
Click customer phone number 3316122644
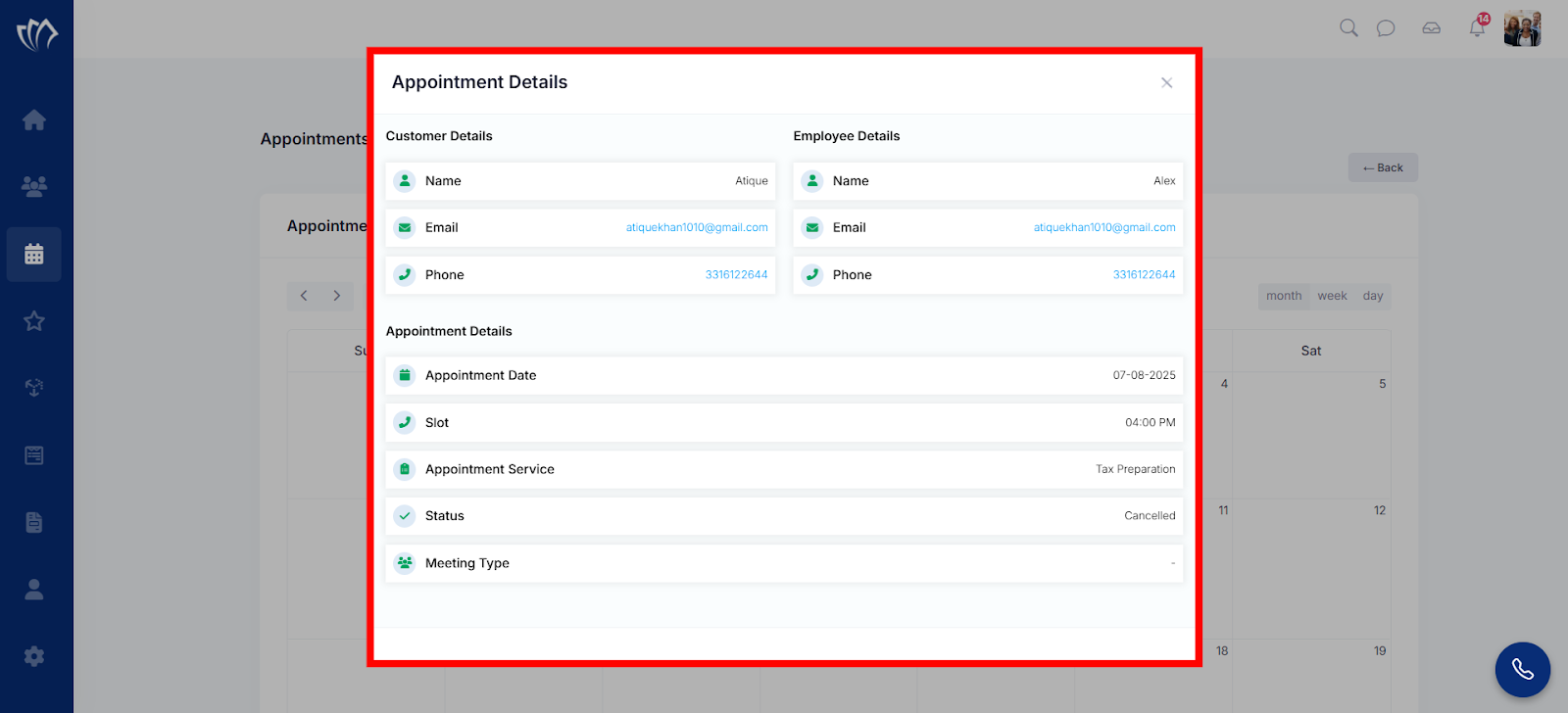click(x=736, y=275)
